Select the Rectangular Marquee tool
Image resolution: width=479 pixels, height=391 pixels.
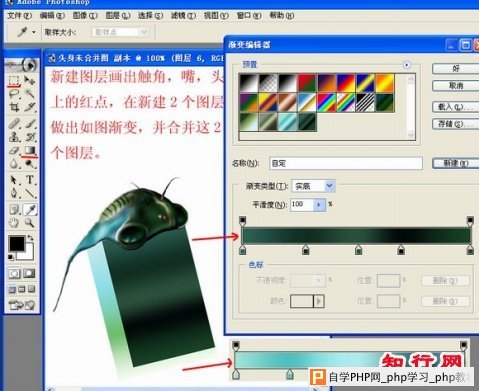click(14, 80)
